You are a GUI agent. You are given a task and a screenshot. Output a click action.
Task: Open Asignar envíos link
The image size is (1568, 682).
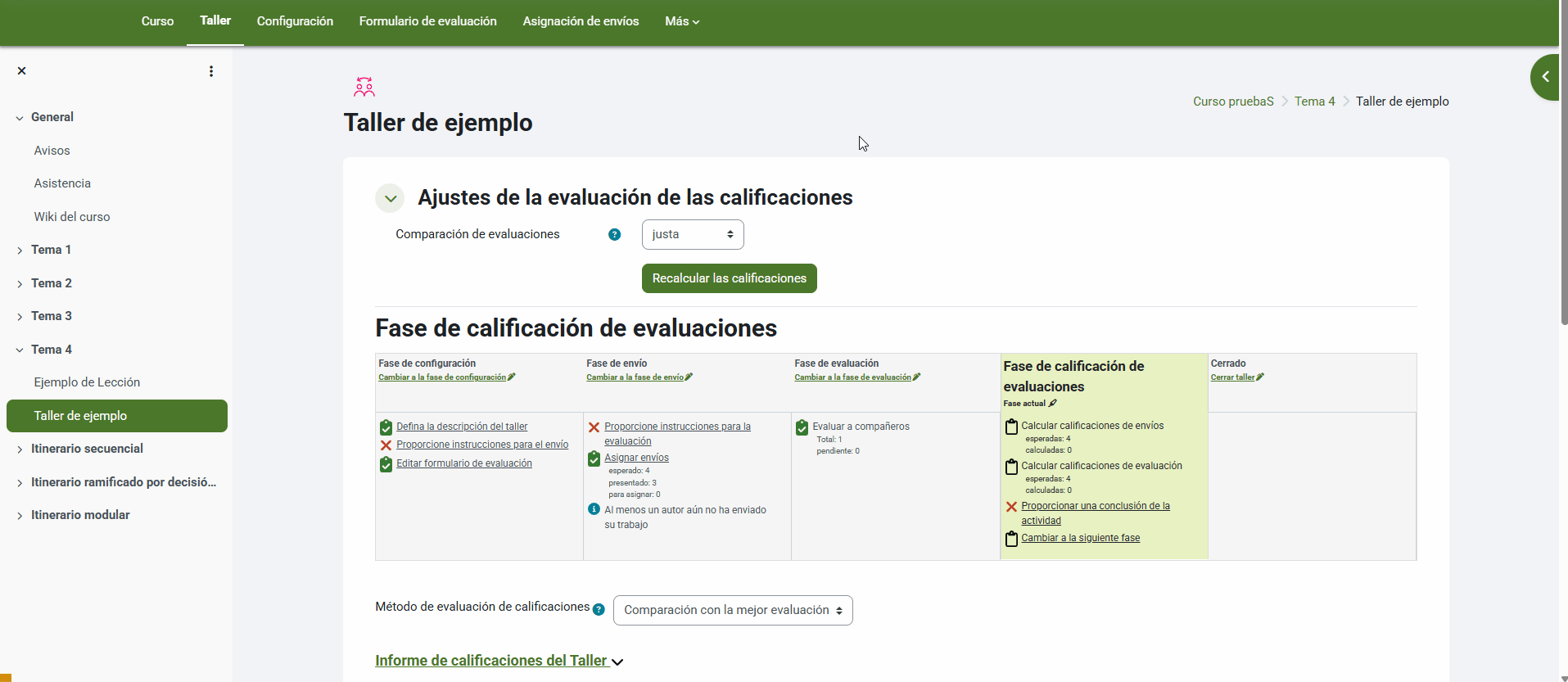[x=636, y=458]
